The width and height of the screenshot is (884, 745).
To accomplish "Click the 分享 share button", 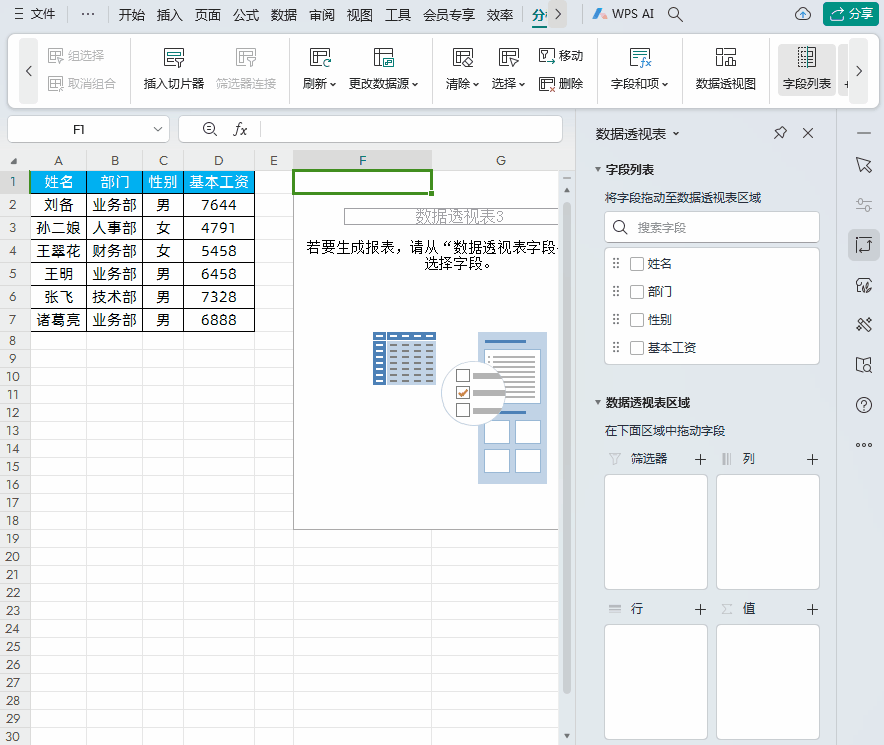I will [850, 14].
